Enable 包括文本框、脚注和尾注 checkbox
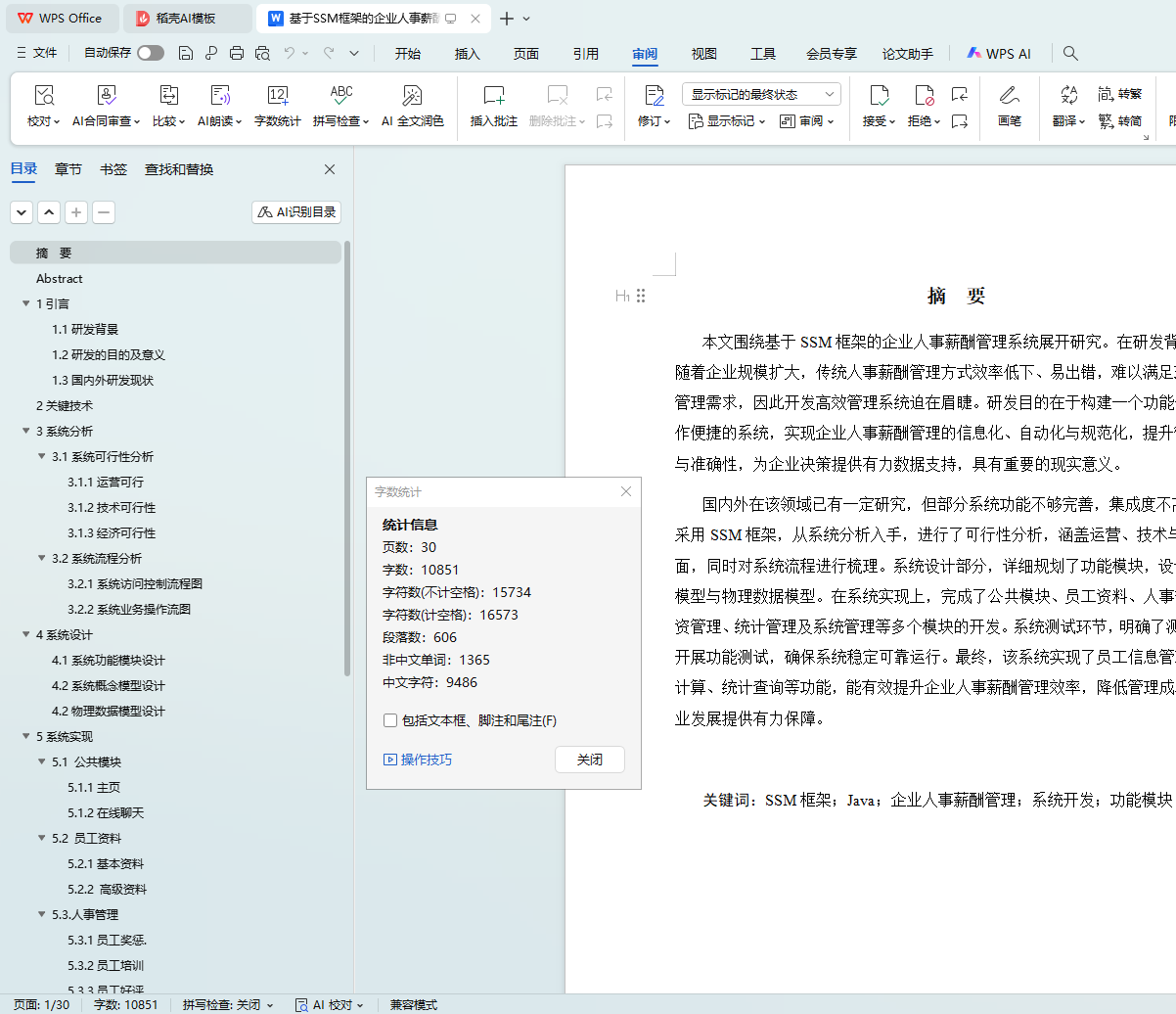The height and width of the screenshot is (1014, 1176). pos(390,720)
